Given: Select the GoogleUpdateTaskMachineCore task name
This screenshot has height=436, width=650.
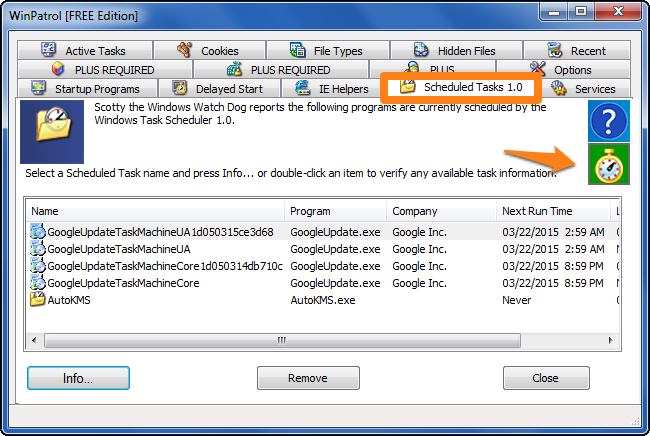Looking at the screenshot, I should coord(123,283).
